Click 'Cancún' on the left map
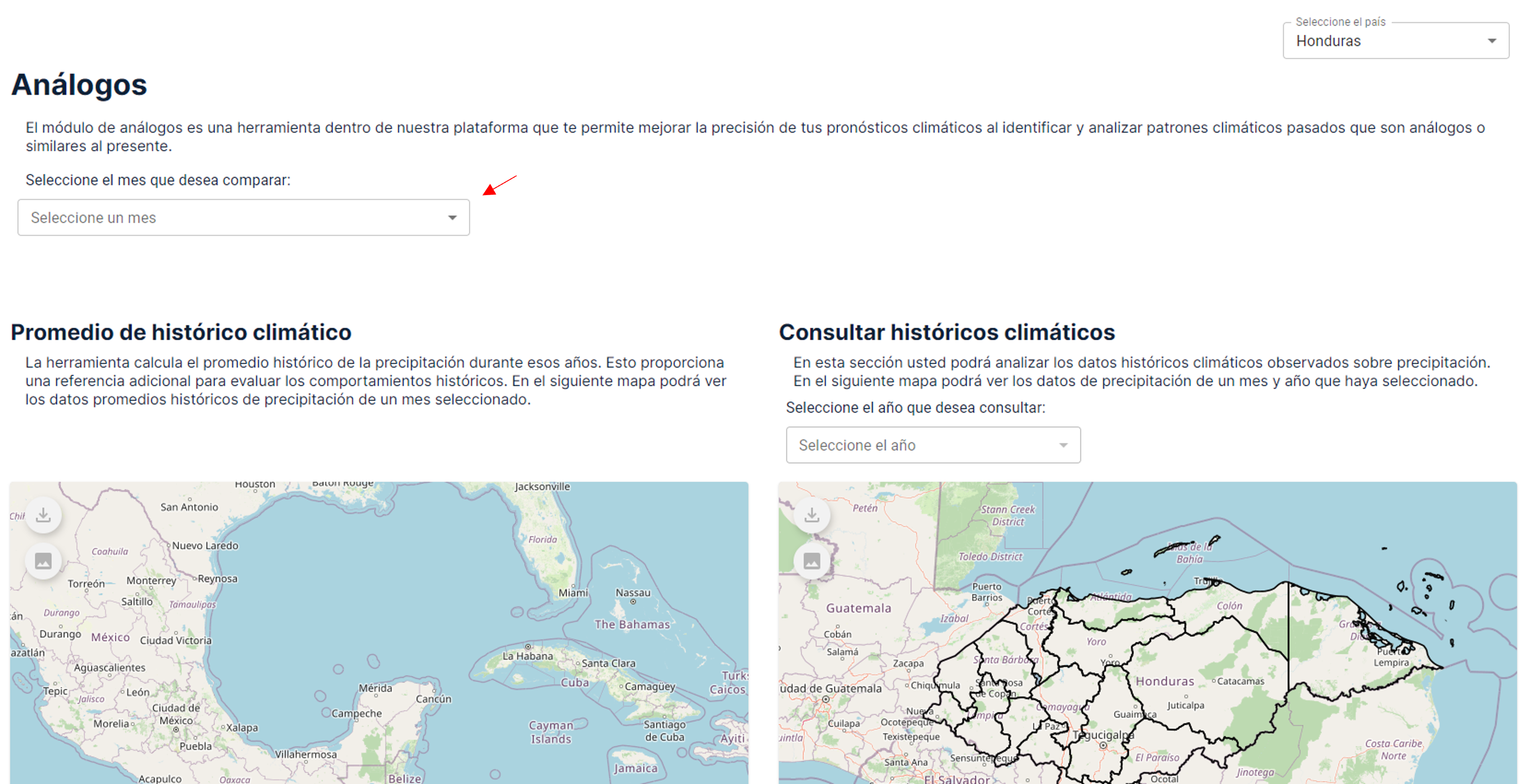 [x=434, y=699]
